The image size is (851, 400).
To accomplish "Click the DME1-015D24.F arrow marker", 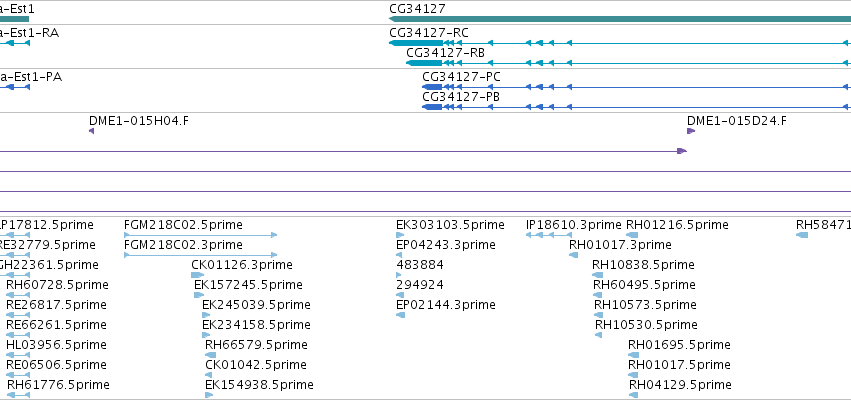I will [691, 131].
